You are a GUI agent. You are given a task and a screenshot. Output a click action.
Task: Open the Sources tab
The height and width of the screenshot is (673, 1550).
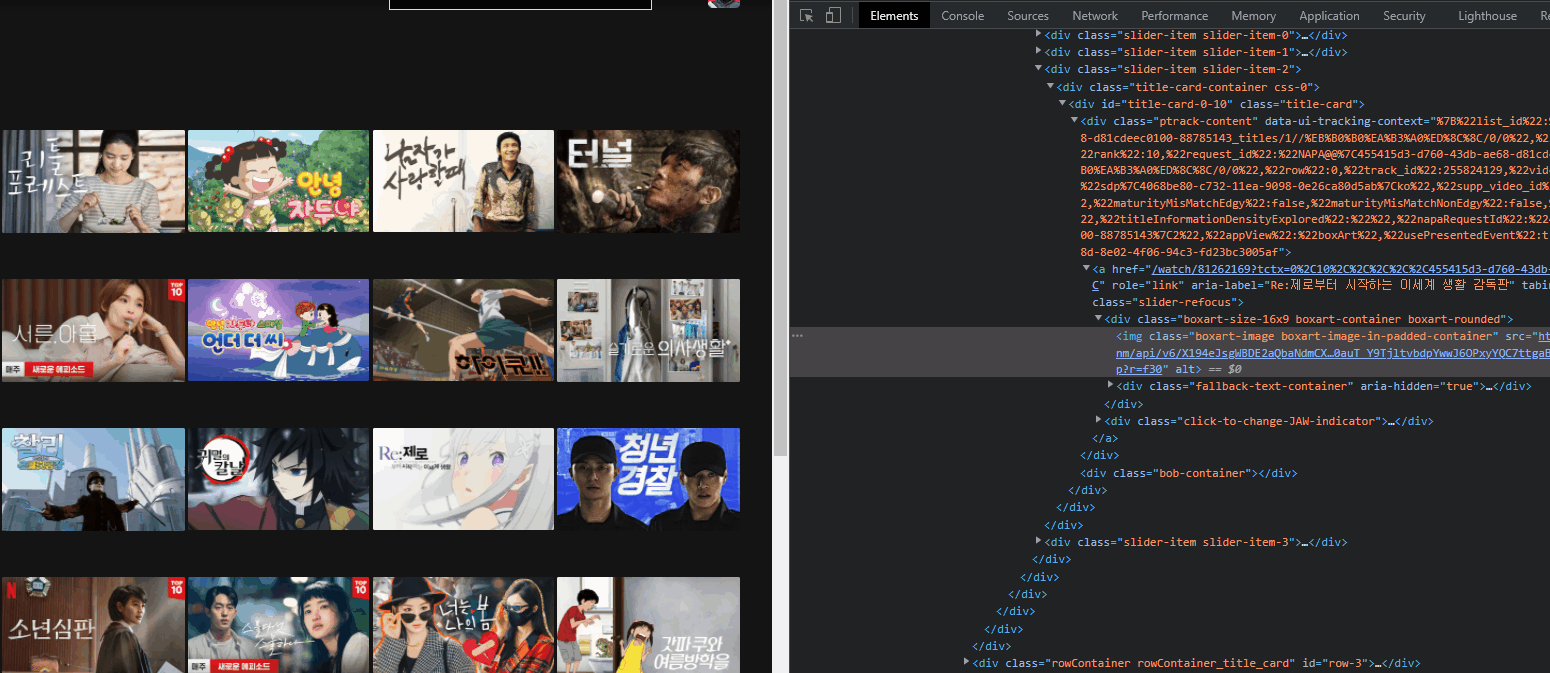(x=1028, y=15)
